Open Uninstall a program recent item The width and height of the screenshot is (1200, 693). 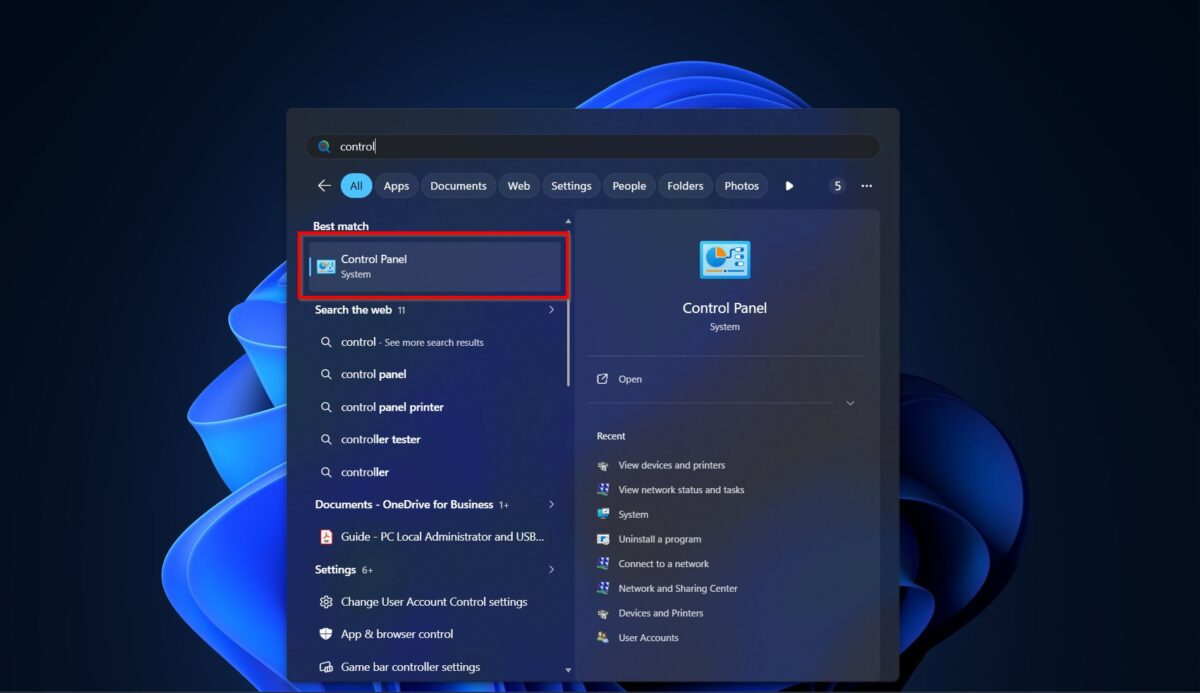[x=659, y=539]
